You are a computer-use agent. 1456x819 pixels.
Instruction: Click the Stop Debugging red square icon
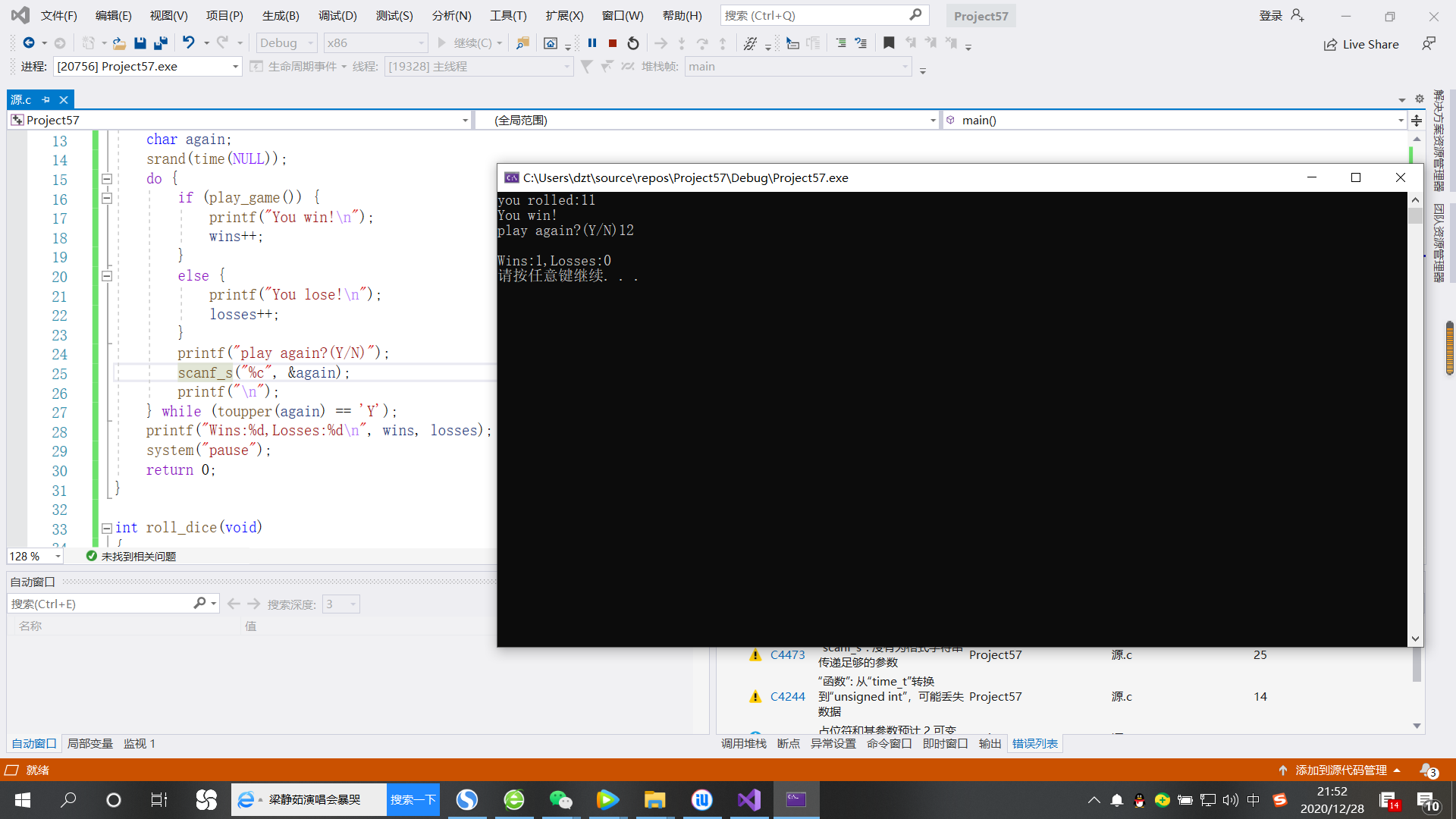click(x=613, y=43)
